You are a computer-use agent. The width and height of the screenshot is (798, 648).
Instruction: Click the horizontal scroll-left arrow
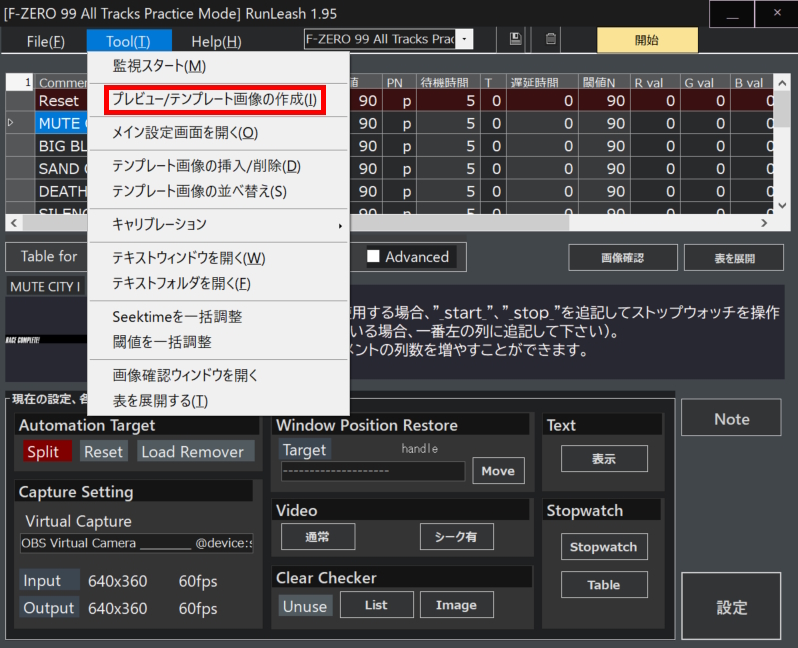(x=14, y=223)
